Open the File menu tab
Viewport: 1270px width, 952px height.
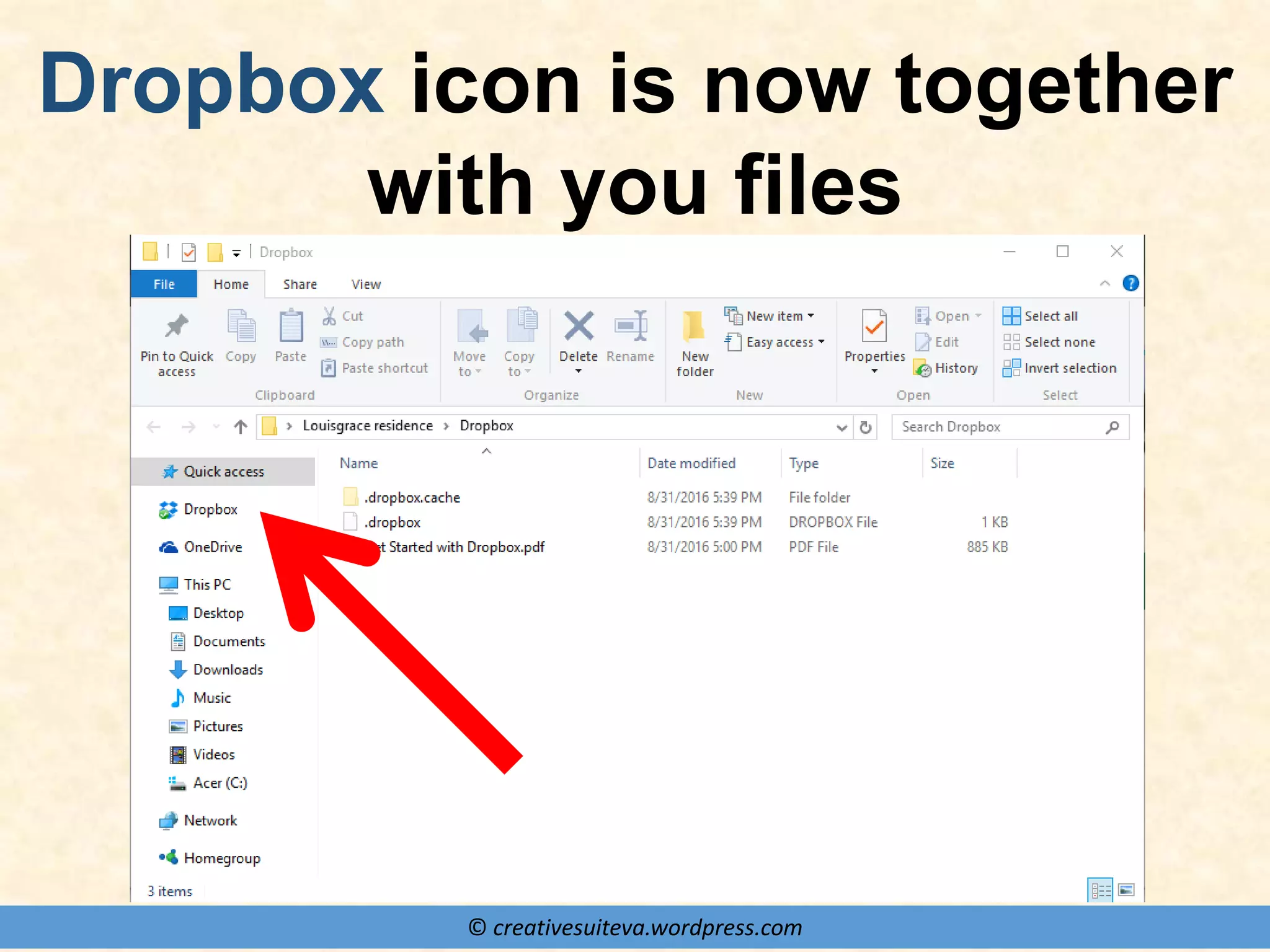tap(164, 284)
